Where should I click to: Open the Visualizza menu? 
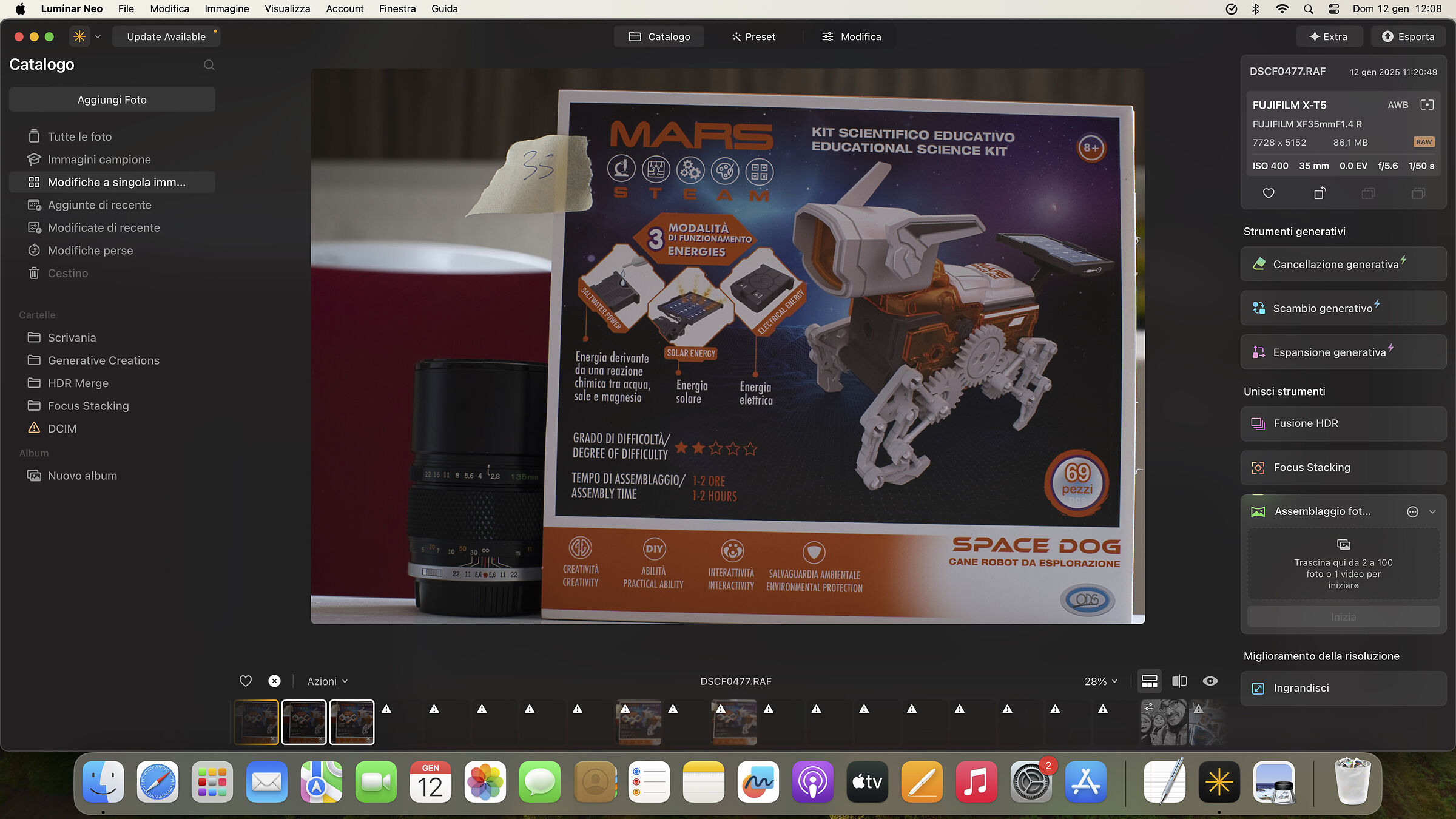coord(288,8)
